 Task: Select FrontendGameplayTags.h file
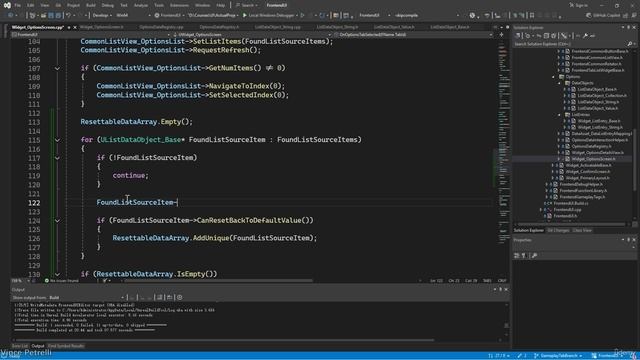(582, 197)
